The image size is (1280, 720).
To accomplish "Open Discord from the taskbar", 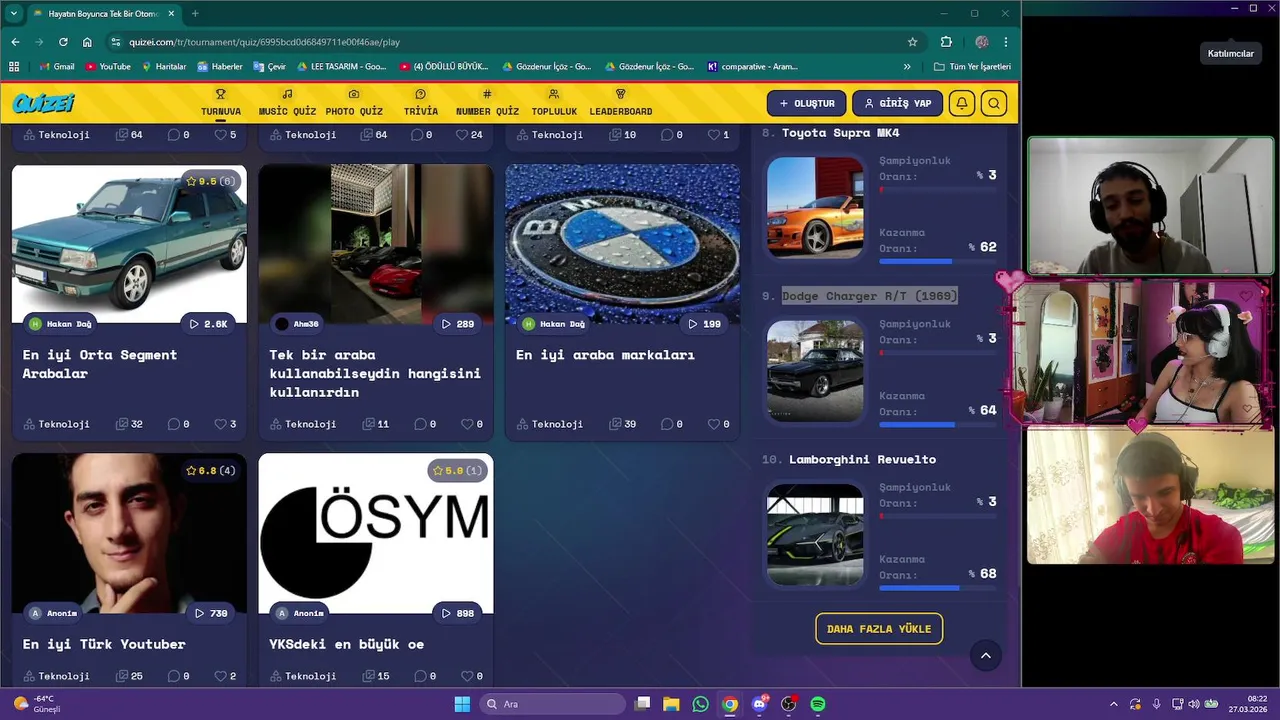I will (x=760, y=704).
